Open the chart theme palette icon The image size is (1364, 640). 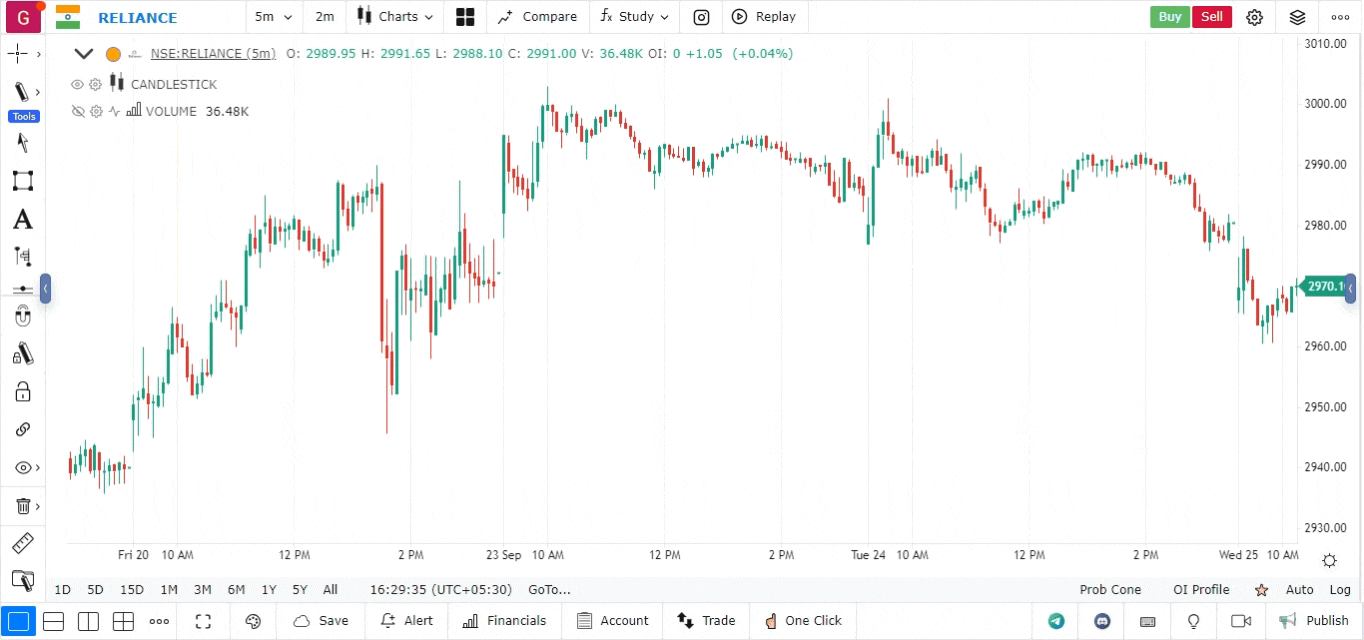pyautogui.click(x=253, y=621)
